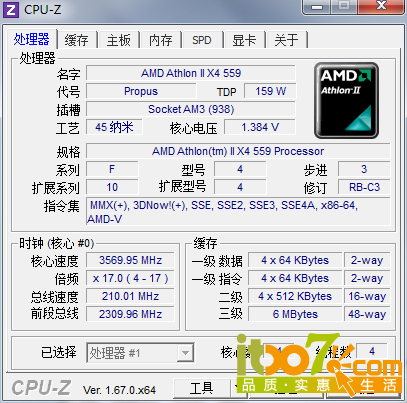The height and width of the screenshot is (403, 407).
Task: Click the core voltage value 1.384 V
Action: point(260,127)
